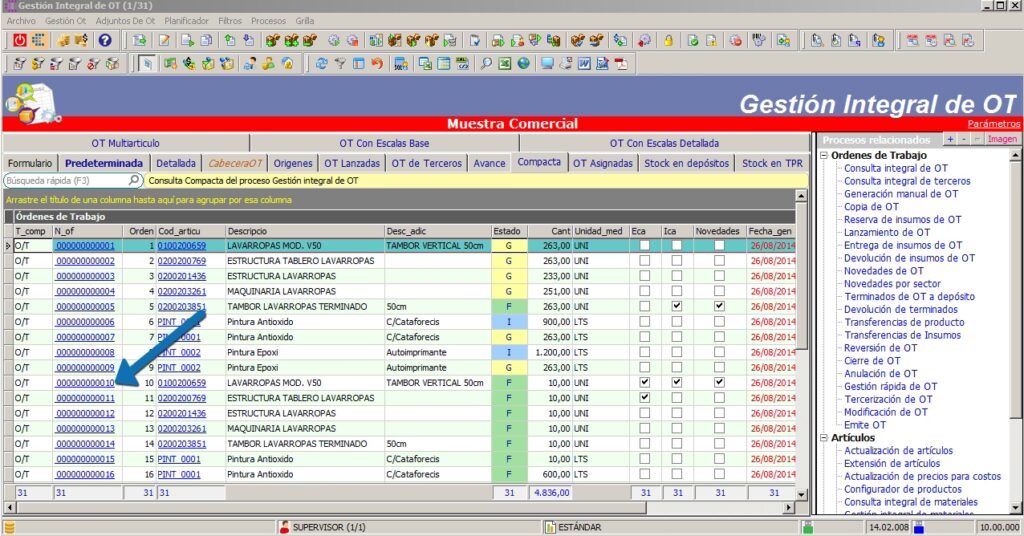Switch to the OT Lanzadas tab
This screenshot has width=1024, height=536.
[352, 163]
